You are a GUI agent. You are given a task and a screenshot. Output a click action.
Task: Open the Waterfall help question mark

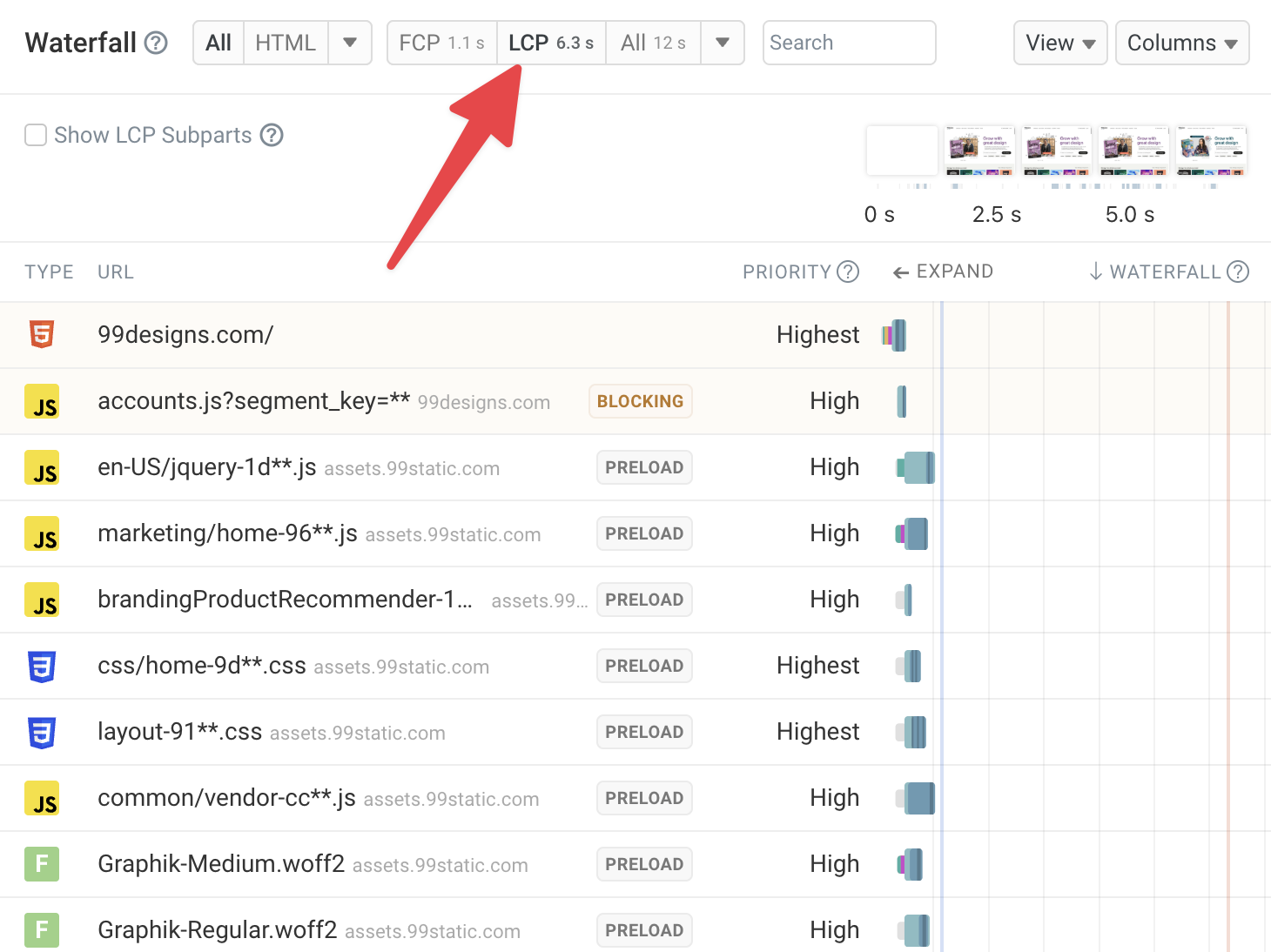[156, 43]
